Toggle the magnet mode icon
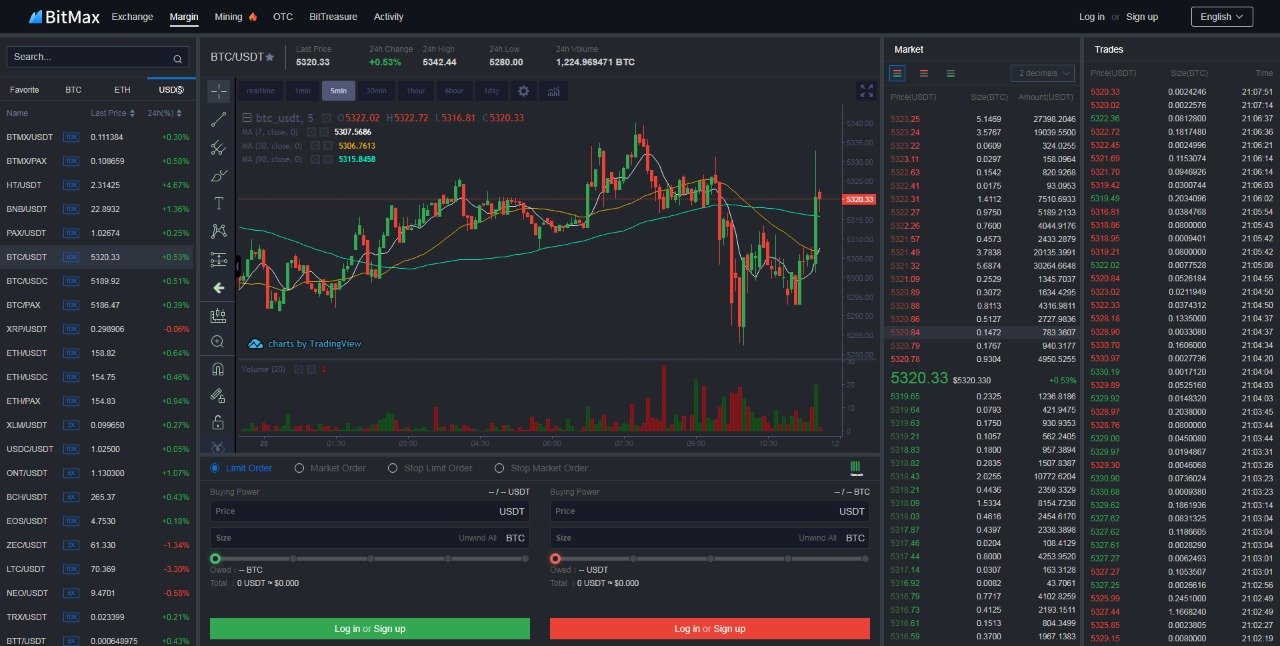This screenshot has height=646, width=1280. pos(219,369)
